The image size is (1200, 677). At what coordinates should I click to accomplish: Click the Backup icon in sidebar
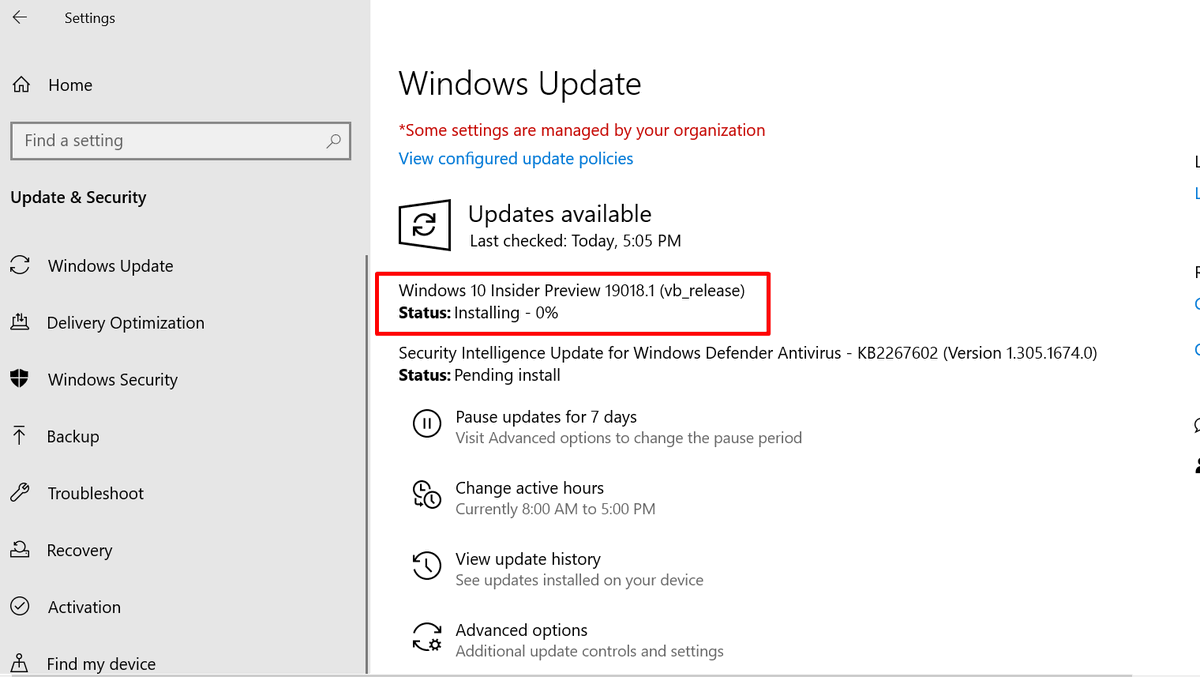[x=20, y=436]
